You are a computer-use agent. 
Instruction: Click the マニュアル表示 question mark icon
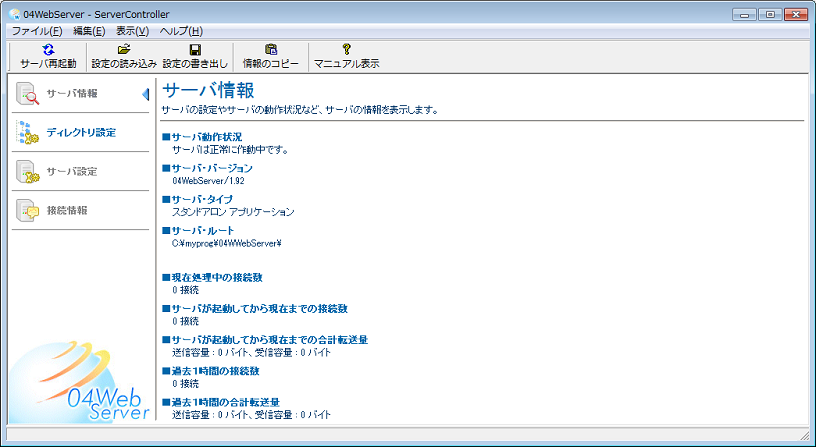click(347, 49)
